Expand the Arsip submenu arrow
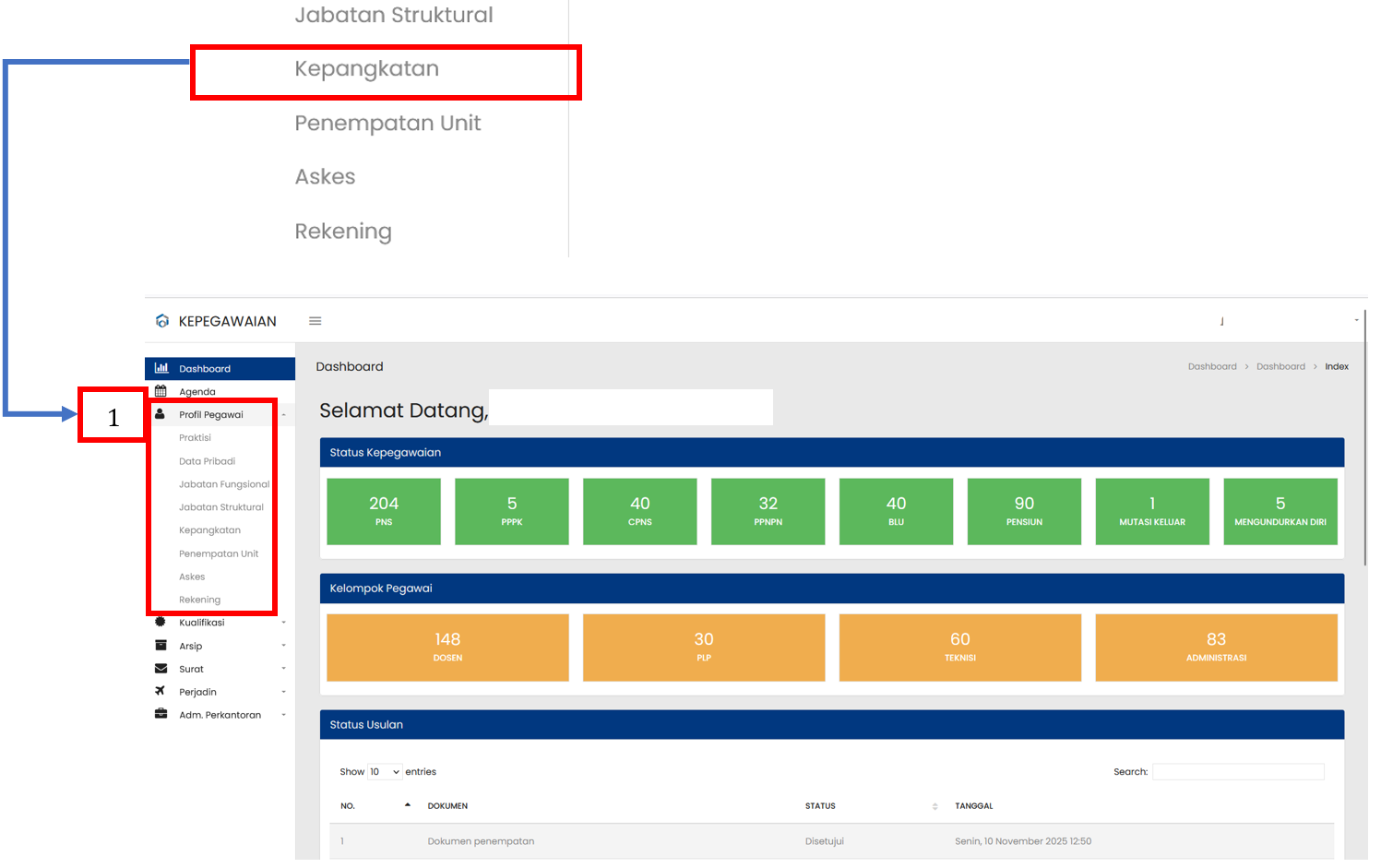1381x868 pixels. 283,646
